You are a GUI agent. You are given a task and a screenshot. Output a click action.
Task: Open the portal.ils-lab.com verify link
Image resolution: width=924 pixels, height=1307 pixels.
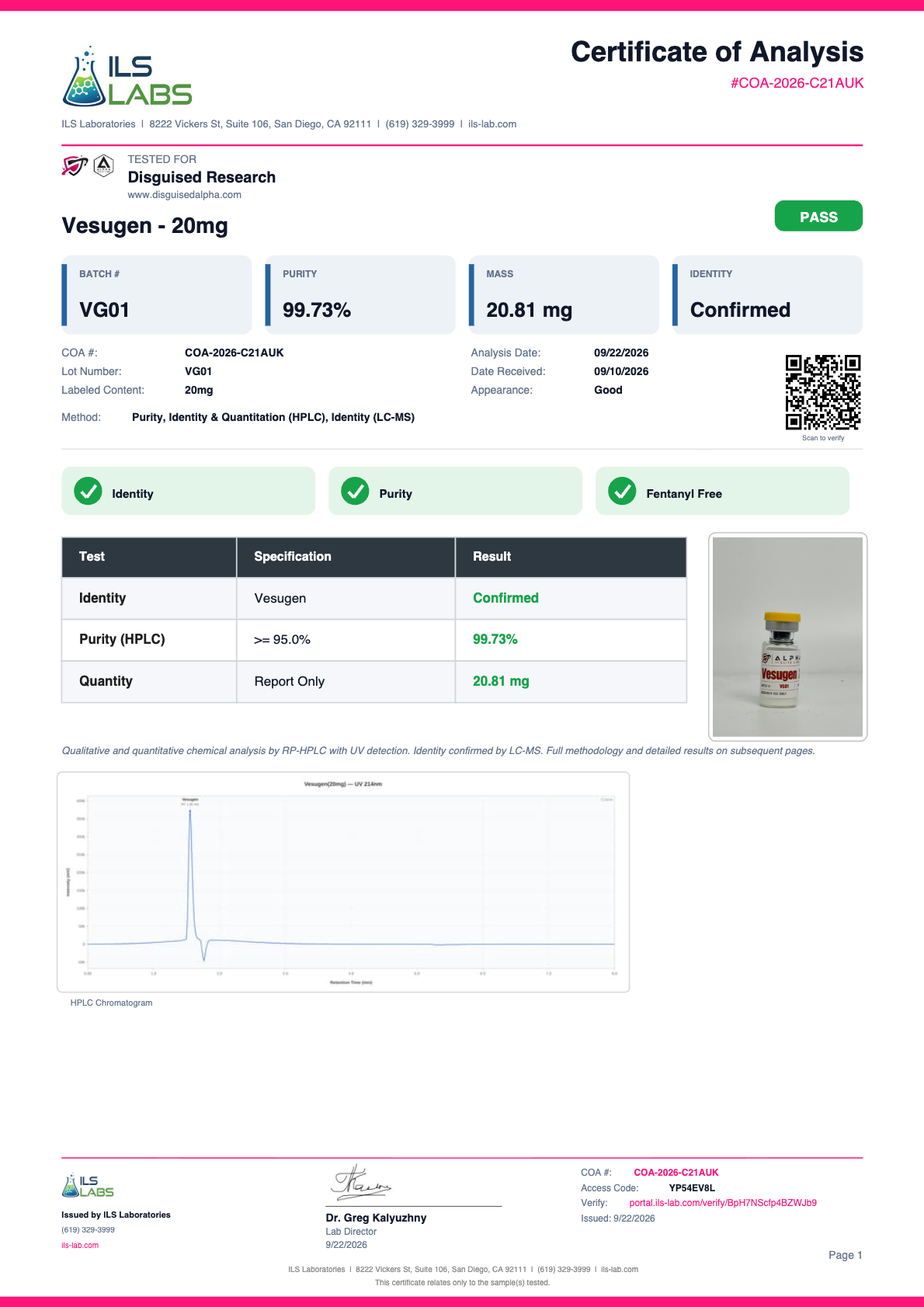pyautogui.click(x=723, y=1203)
